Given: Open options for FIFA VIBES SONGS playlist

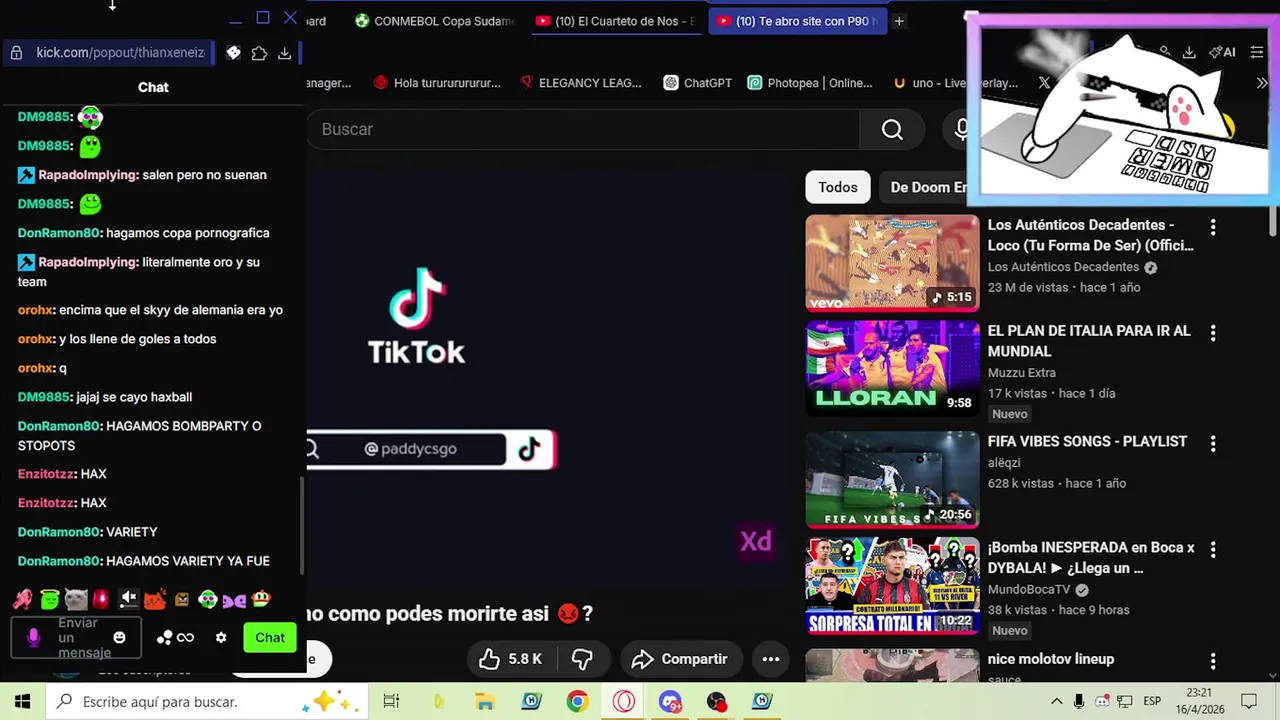Looking at the screenshot, I should coord(1213,443).
